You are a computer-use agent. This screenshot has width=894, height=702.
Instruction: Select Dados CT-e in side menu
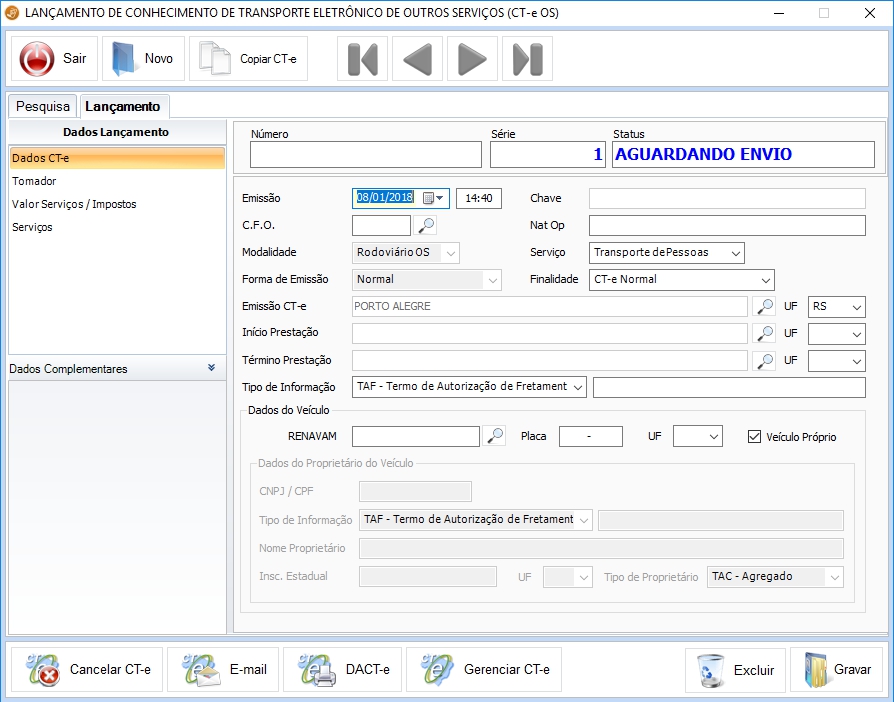117,159
